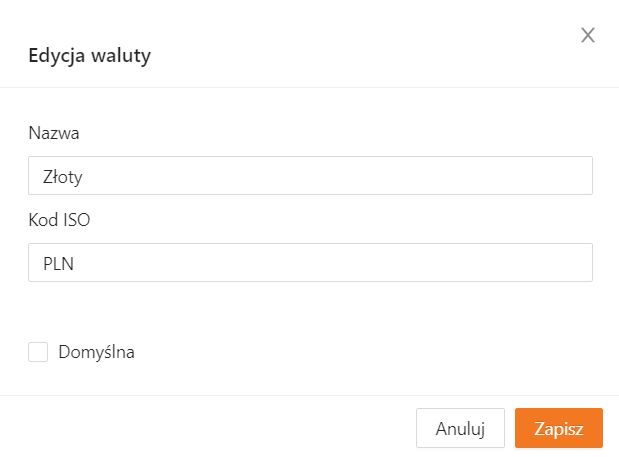Screen dimensions: 619x457
Task: Click the Kod ISO field label
Action: coord(59,220)
